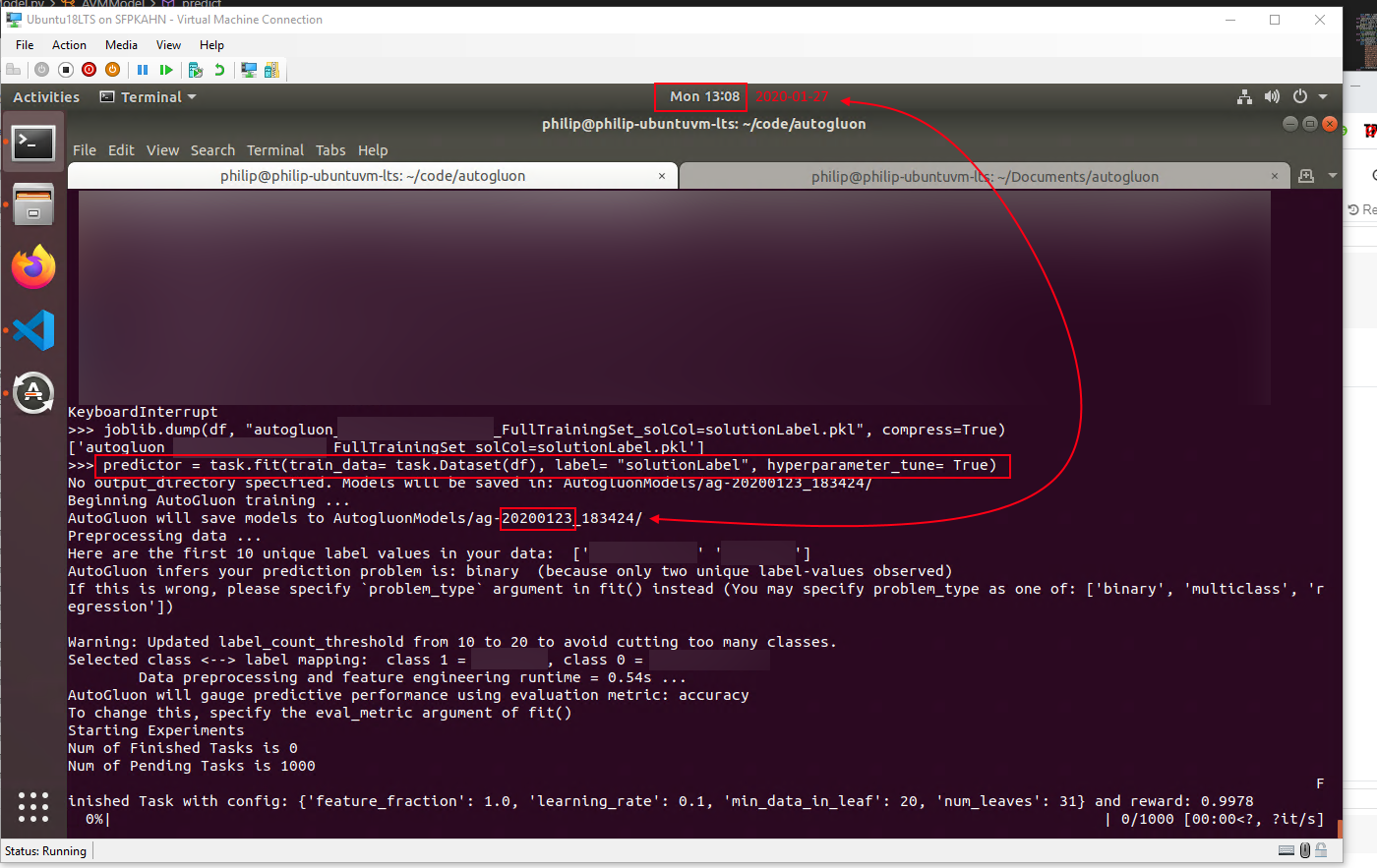The image size is (1377, 868).
Task: Close the ~/code/autogluon terminal tab
Action: point(662,176)
